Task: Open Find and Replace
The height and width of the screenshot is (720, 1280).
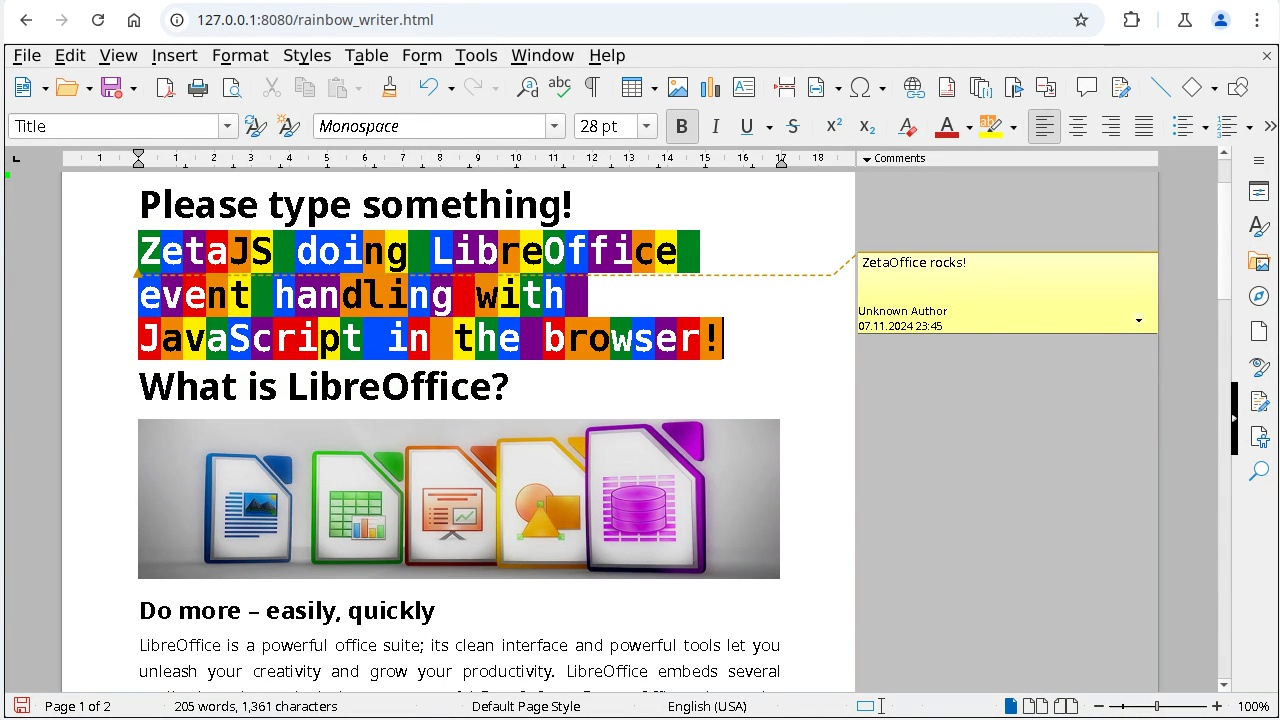Action: click(x=527, y=88)
